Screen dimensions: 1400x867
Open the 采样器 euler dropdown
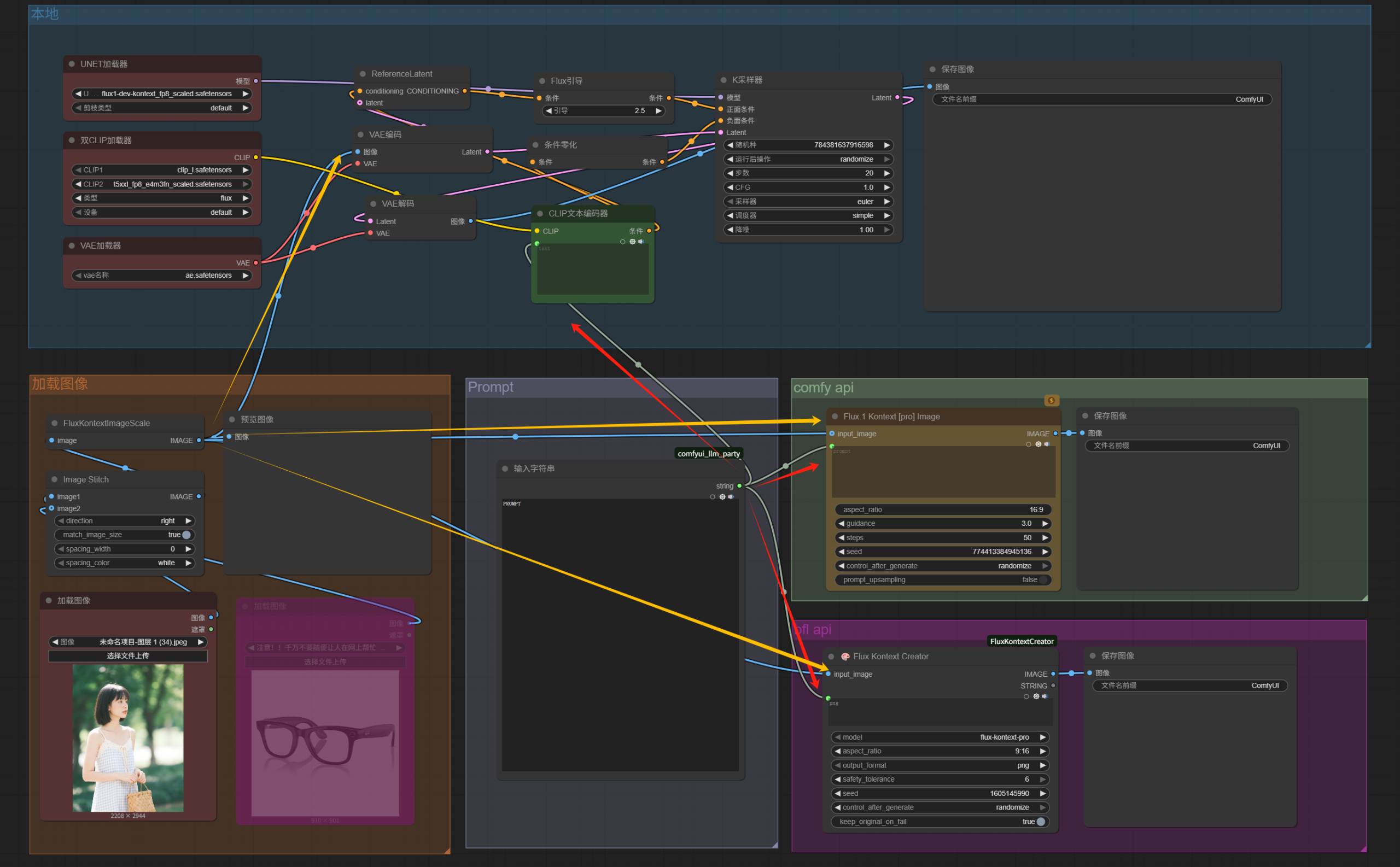[809, 201]
